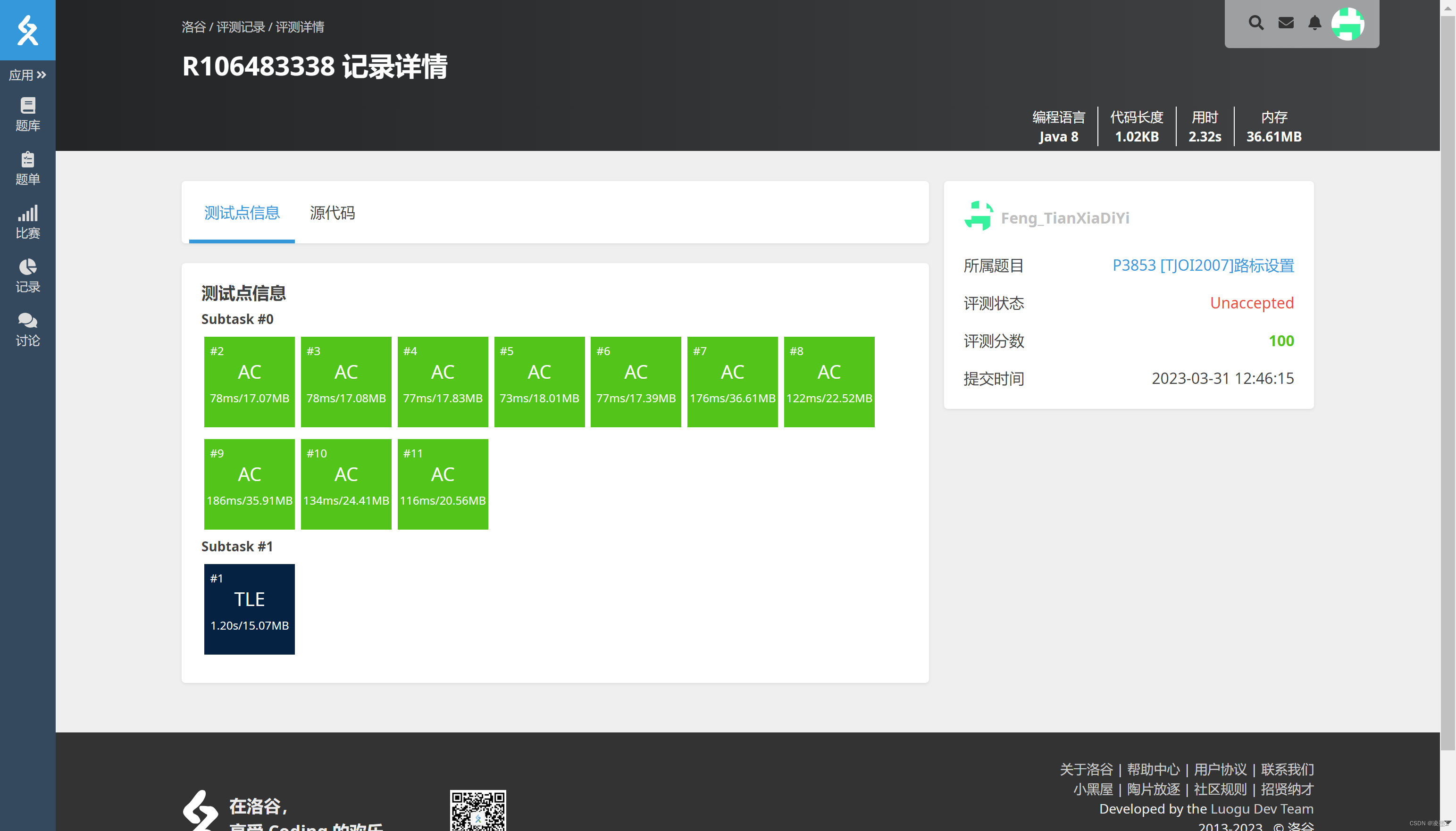Click the AC test case #7 block
The width and height of the screenshot is (1456, 831).
tap(732, 381)
